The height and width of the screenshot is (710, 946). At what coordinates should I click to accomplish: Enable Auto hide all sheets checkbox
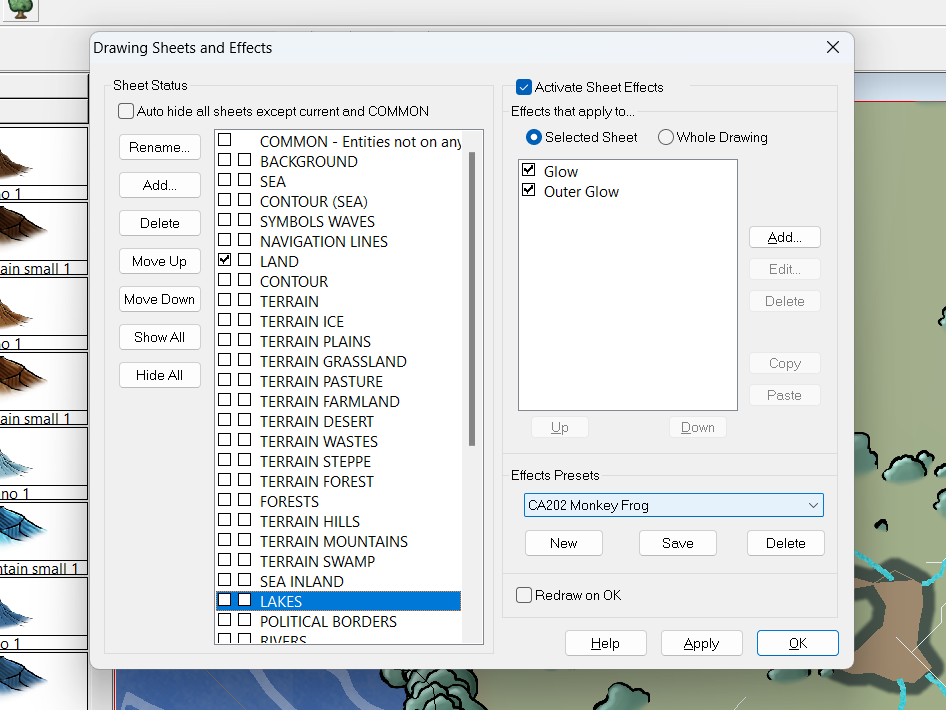click(x=126, y=111)
